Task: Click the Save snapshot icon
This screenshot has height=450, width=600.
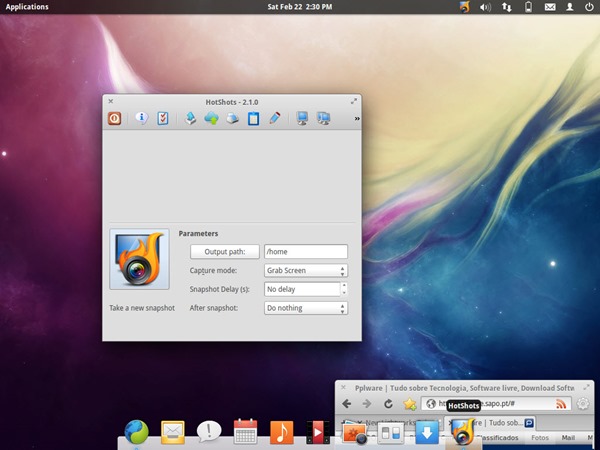Action: [x=190, y=118]
